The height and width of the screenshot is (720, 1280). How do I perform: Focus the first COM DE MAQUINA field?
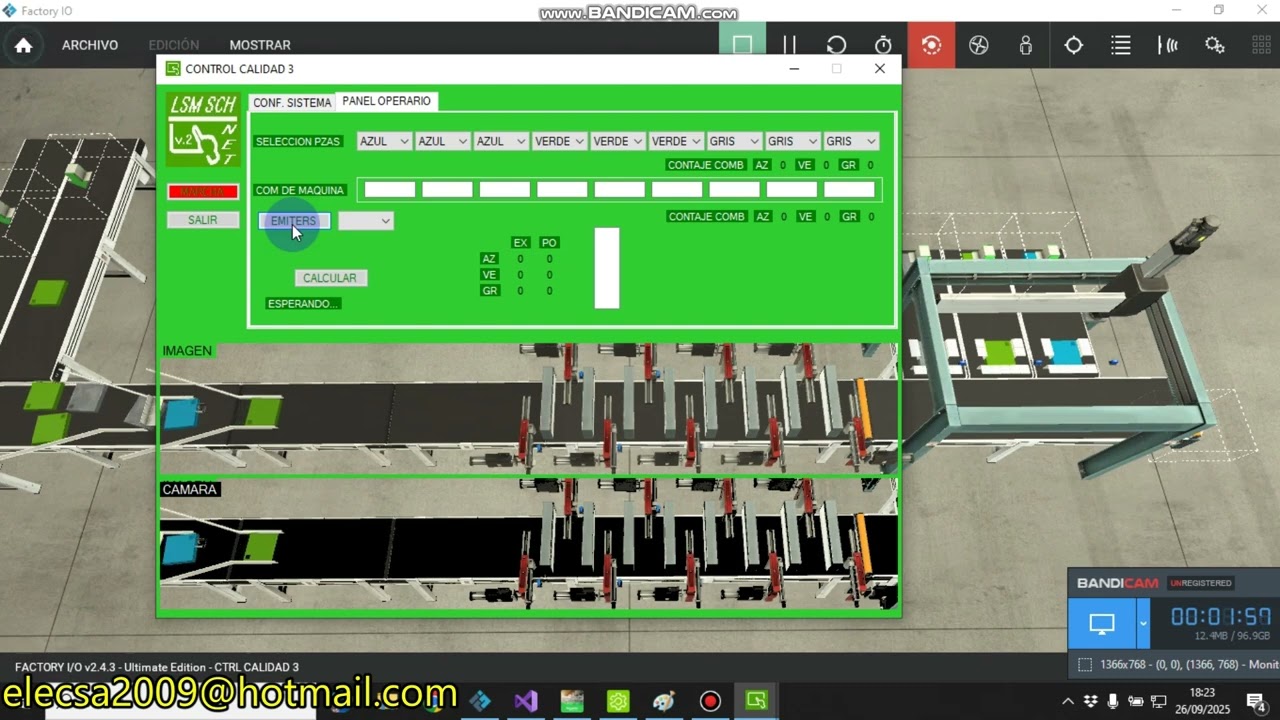(x=390, y=190)
